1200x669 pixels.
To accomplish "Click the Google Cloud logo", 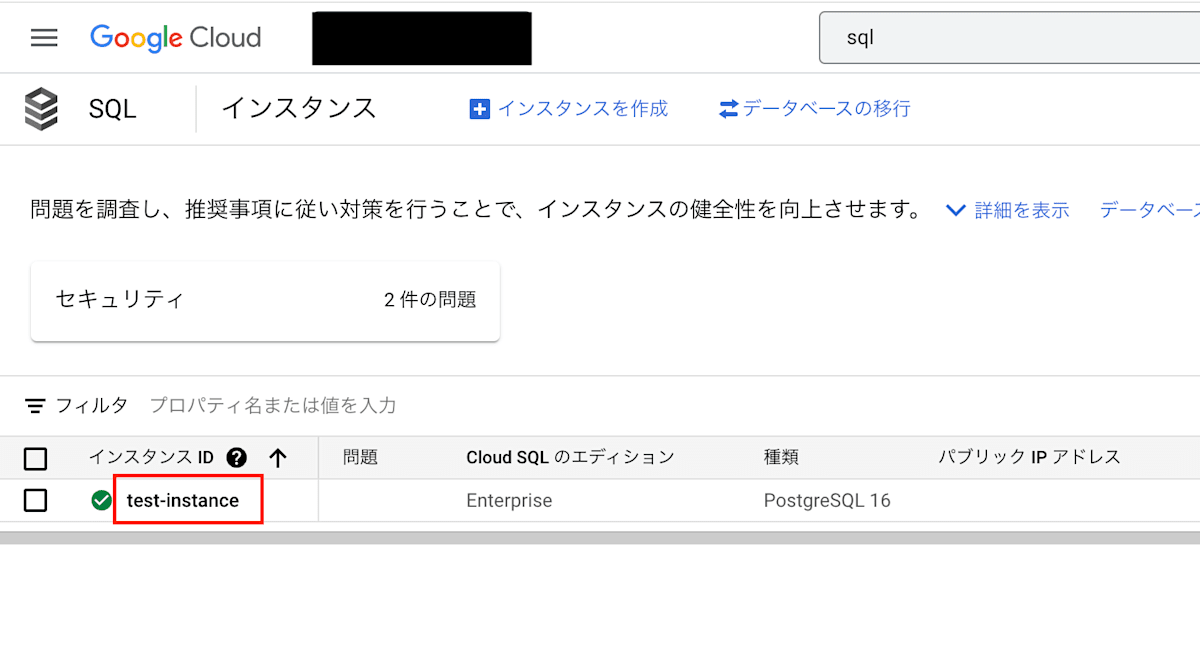I will [175, 38].
